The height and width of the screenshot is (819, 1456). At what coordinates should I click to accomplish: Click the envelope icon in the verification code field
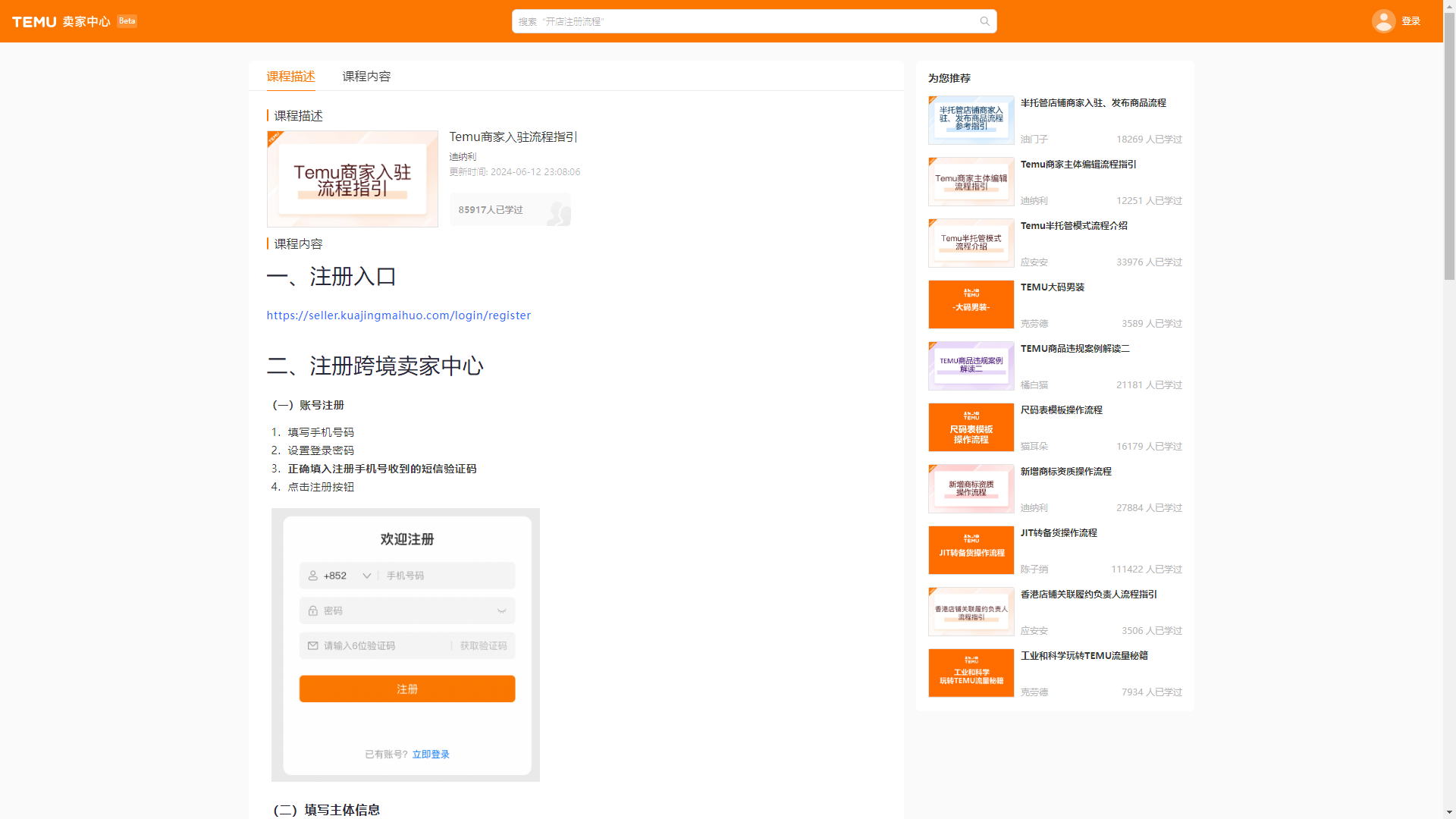313,645
